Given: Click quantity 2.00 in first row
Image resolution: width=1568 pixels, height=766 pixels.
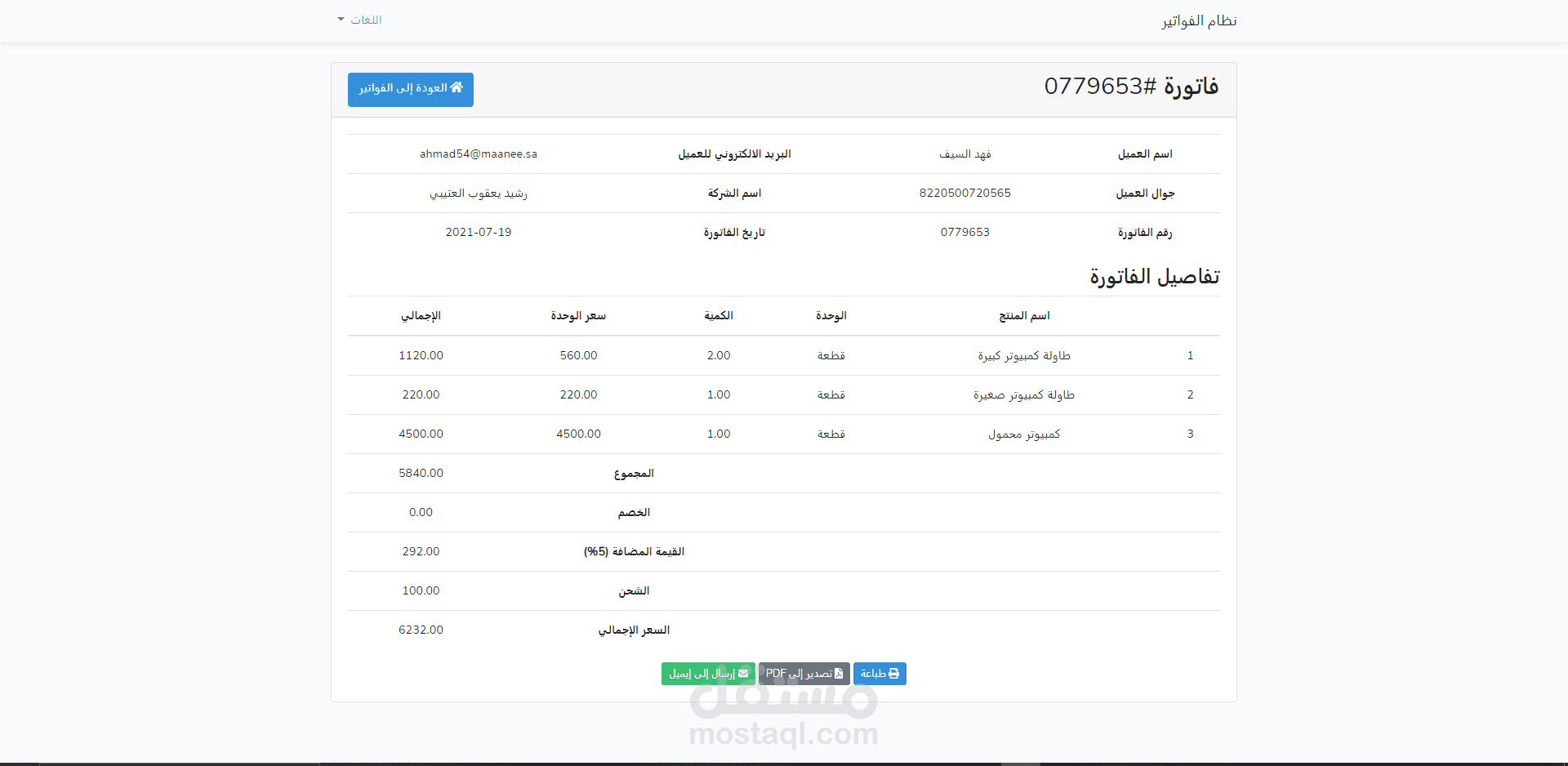Looking at the screenshot, I should tap(719, 355).
